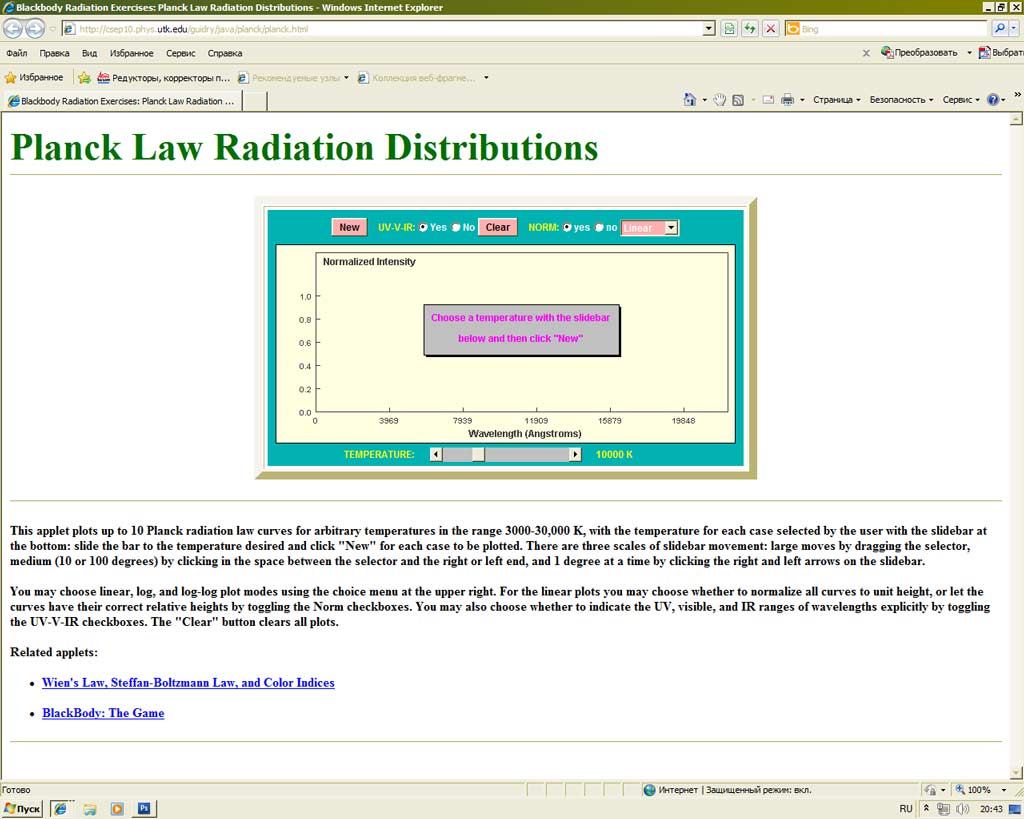Open the Файл menu

[x=16, y=53]
